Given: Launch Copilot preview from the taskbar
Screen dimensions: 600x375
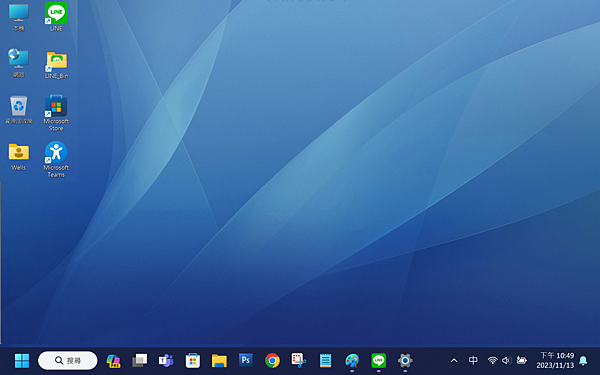Looking at the screenshot, I should (x=113, y=360).
